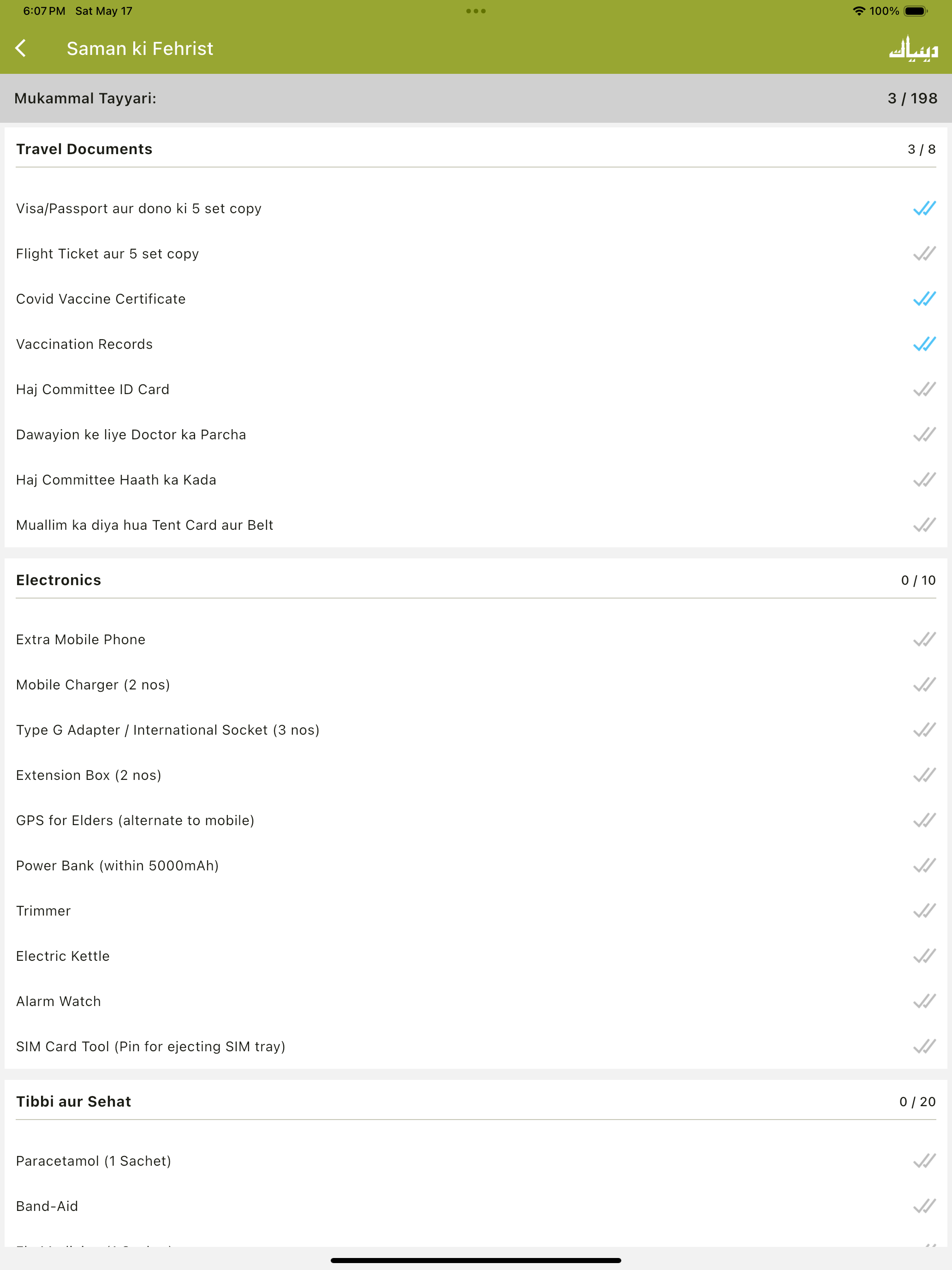Check the Electric Kettle tick mark

coord(924,956)
